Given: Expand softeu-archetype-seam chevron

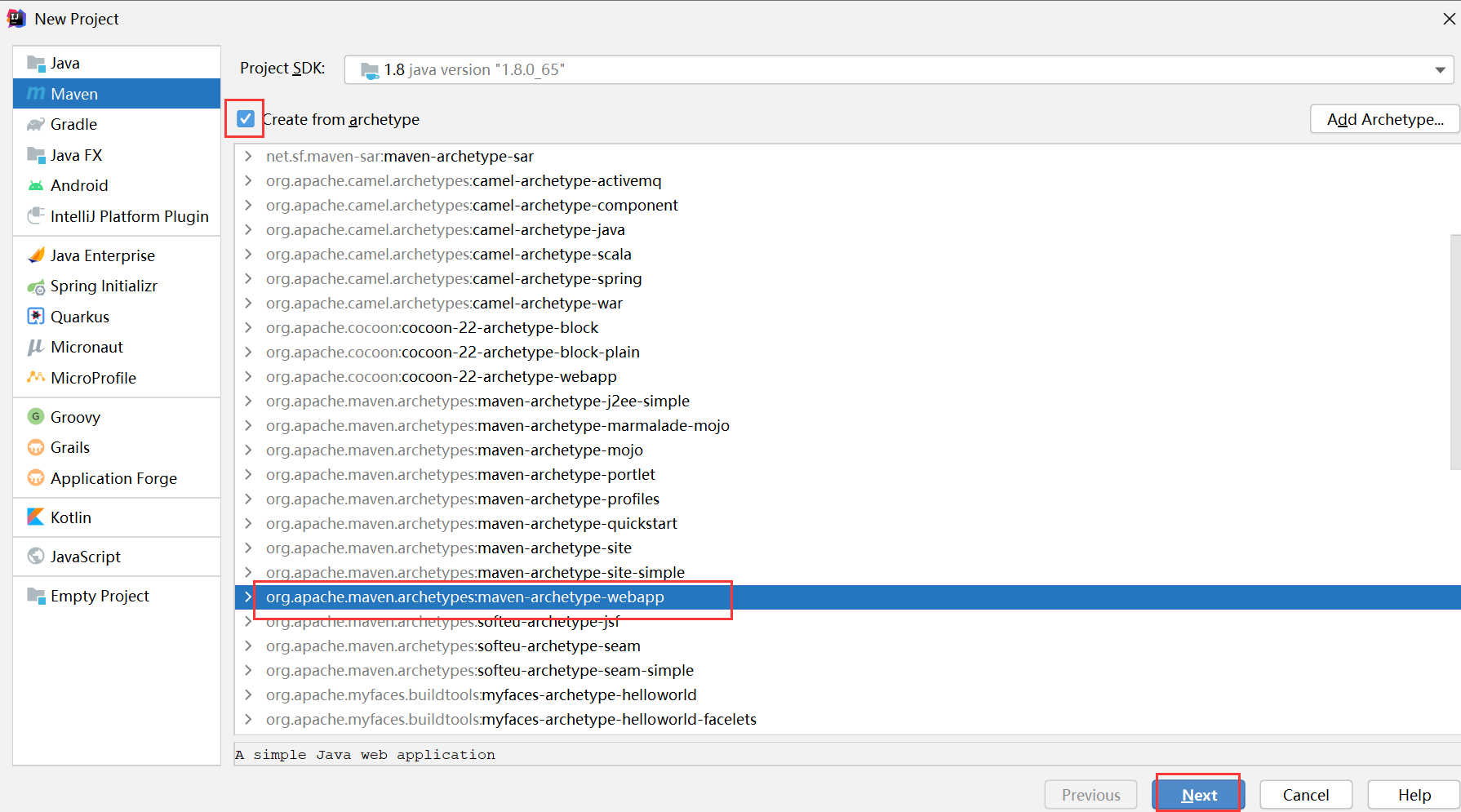Looking at the screenshot, I should pos(248,646).
